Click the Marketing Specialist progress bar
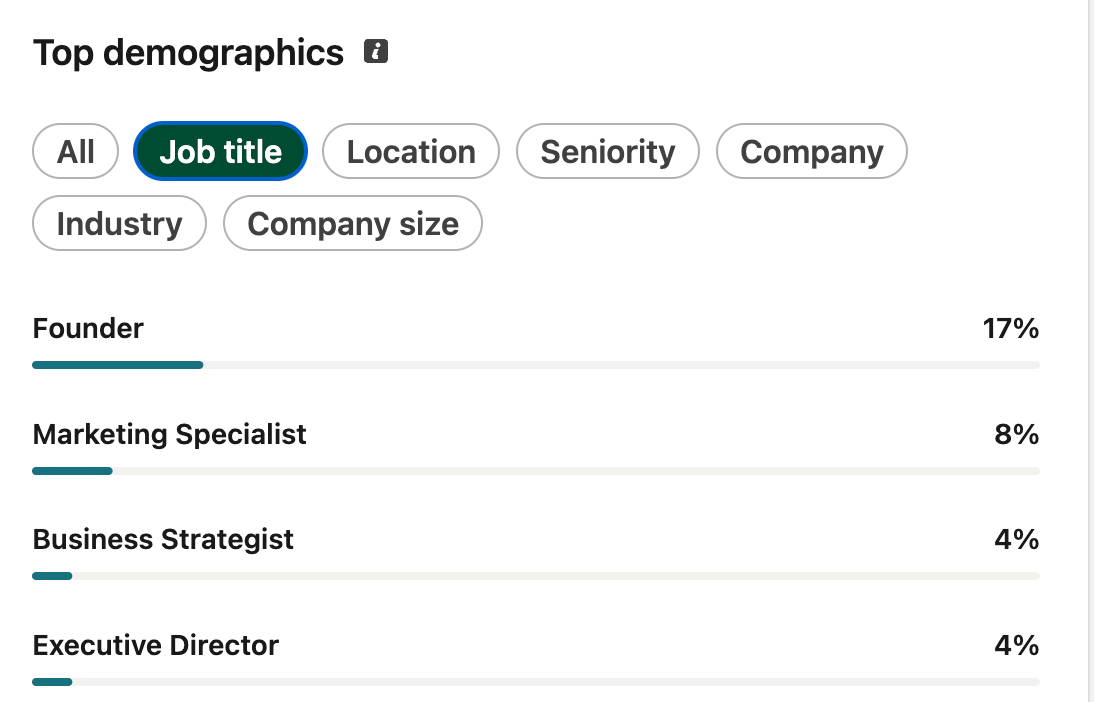This screenshot has height=702, width=1094. coord(536,471)
